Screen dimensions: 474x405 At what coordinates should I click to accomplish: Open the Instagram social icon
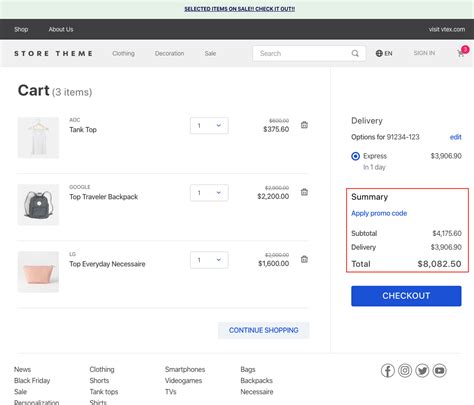(x=405, y=370)
